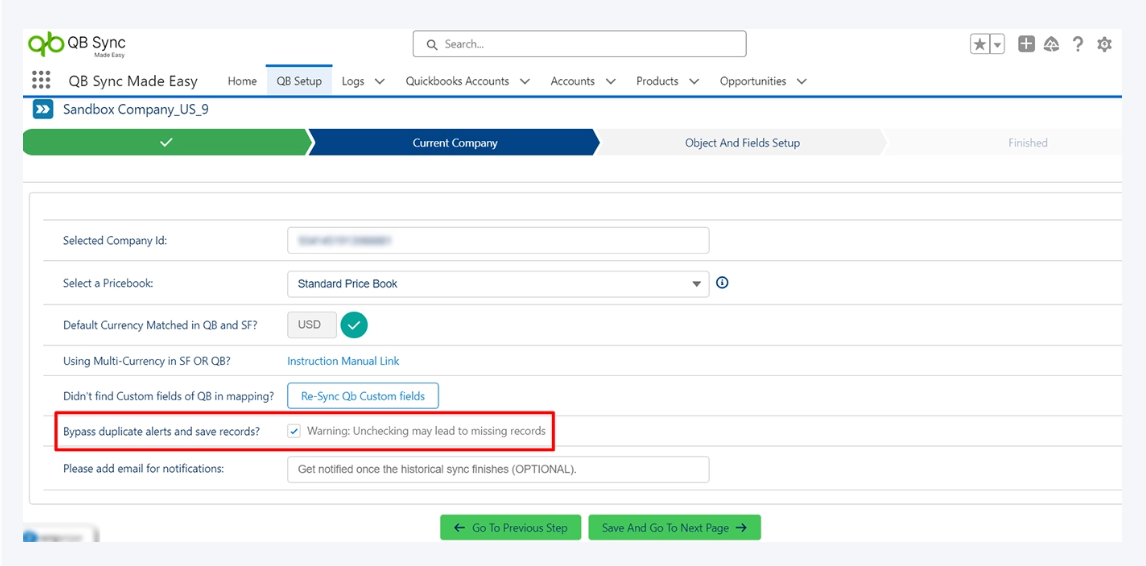Screen dimensions: 1146x566
Task: Click the Sandbox Company_US_9 title
Action: click(x=137, y=110)
